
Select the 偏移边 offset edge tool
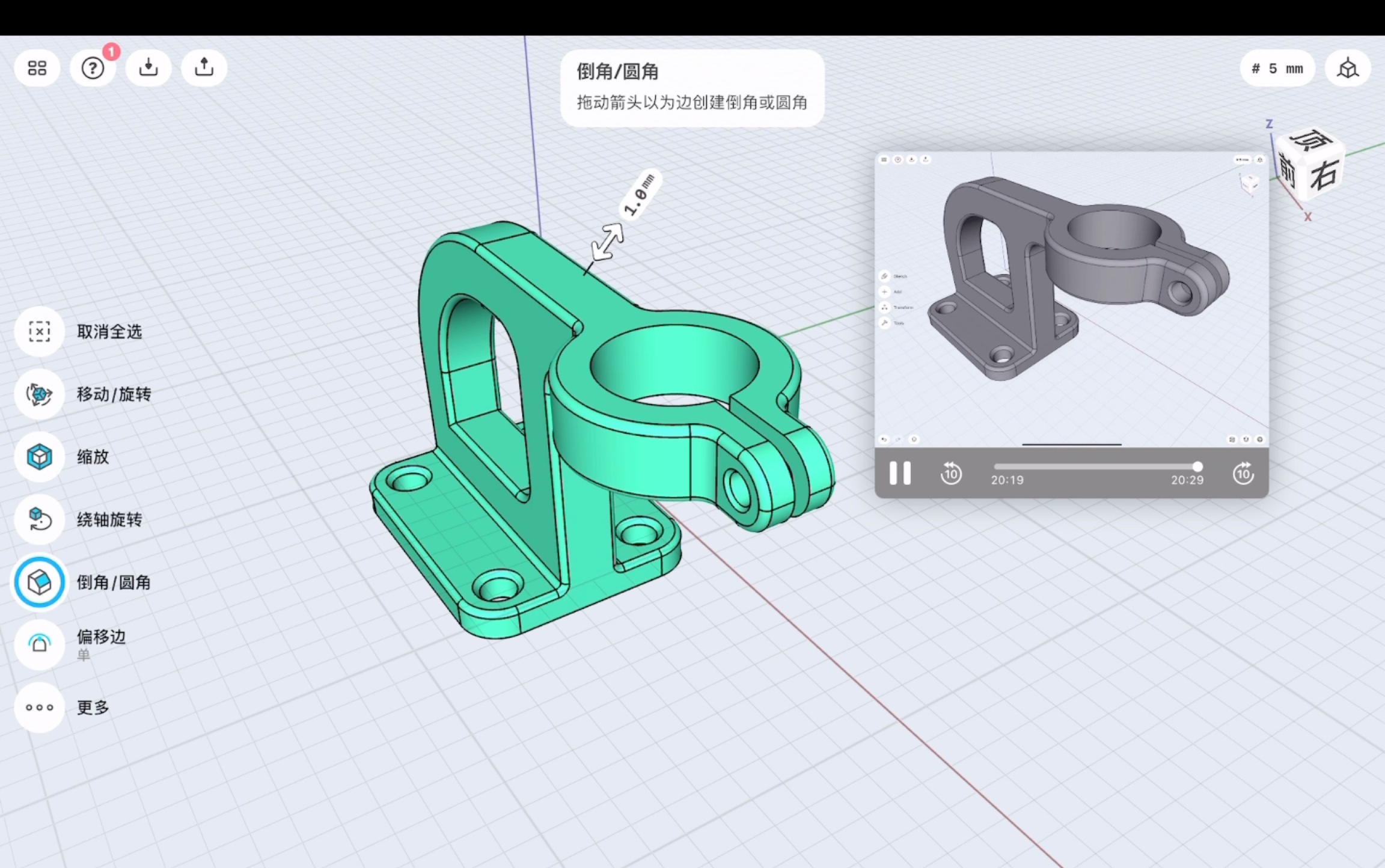(40, 644)
